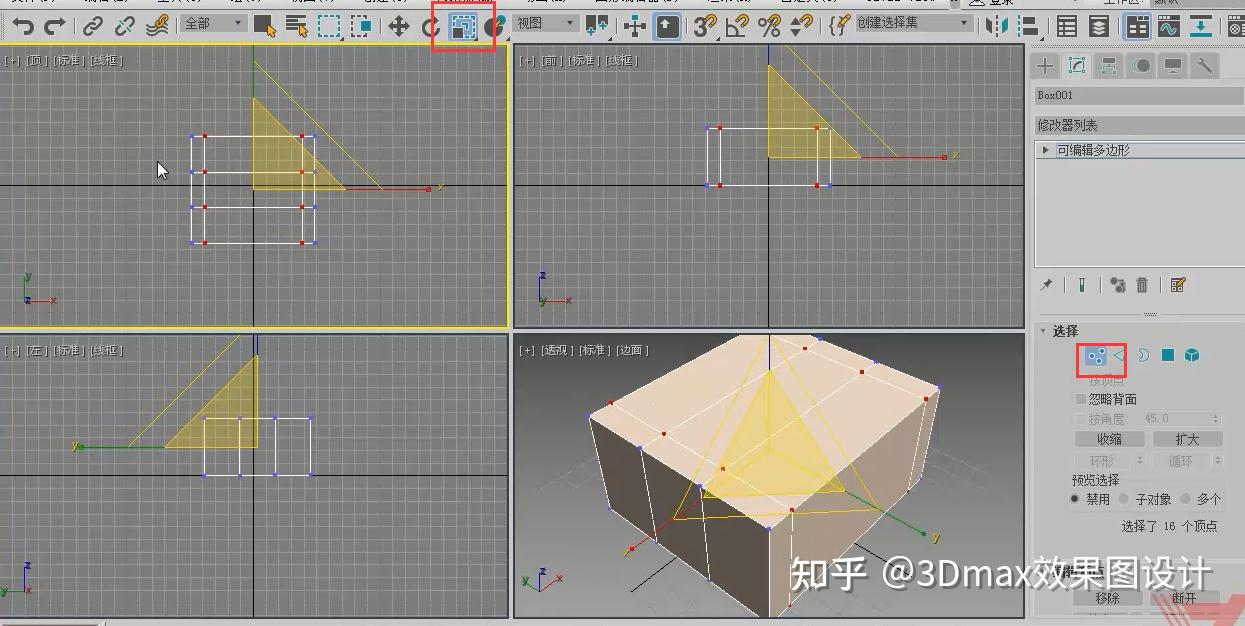1245x626 pixels.
Task: Switch to the Motion command panel tab
Action: click(1141, 66)
